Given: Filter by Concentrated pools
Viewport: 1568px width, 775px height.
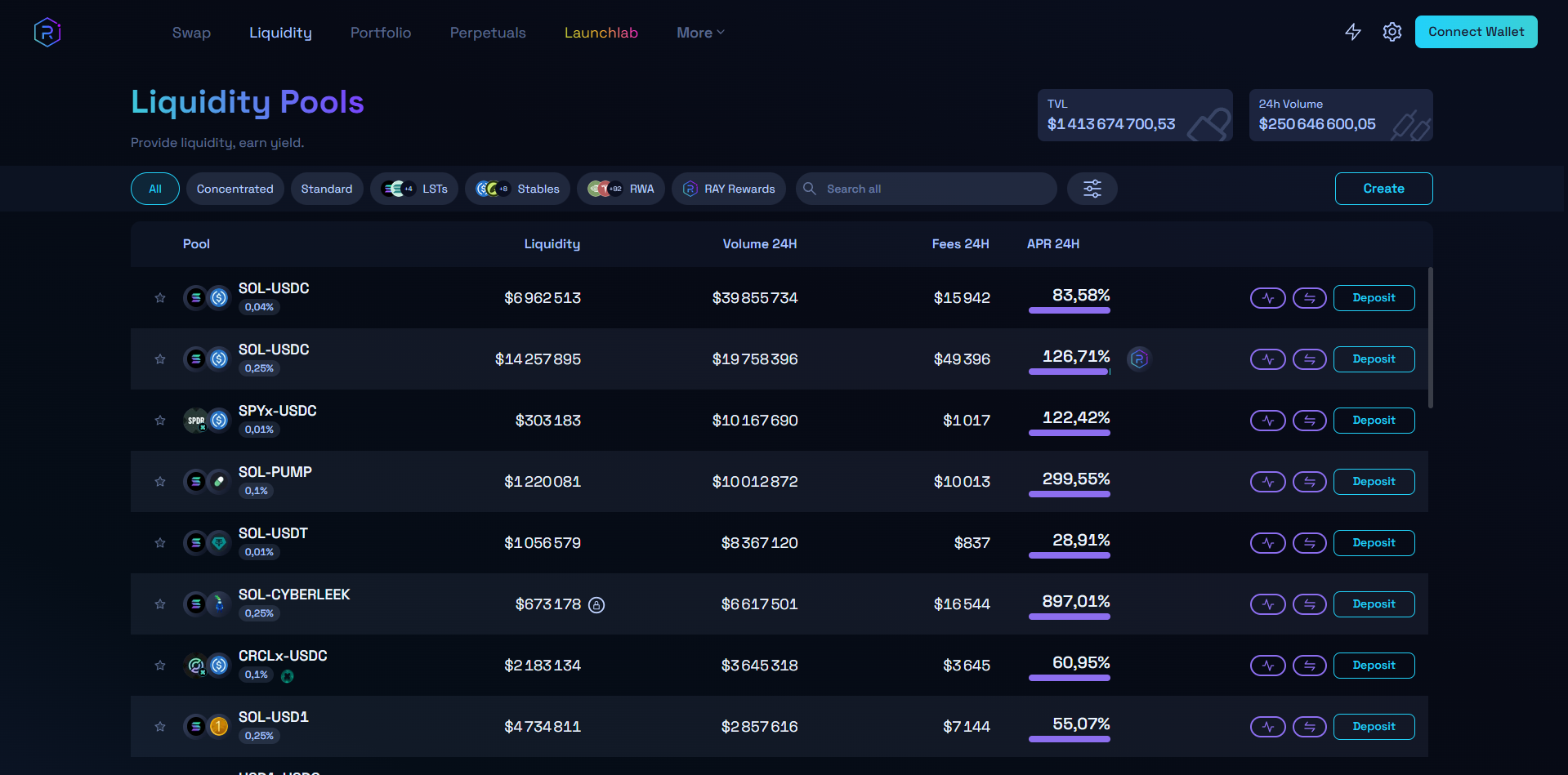Looking at the screenshot, I should (x=235, y=189).
